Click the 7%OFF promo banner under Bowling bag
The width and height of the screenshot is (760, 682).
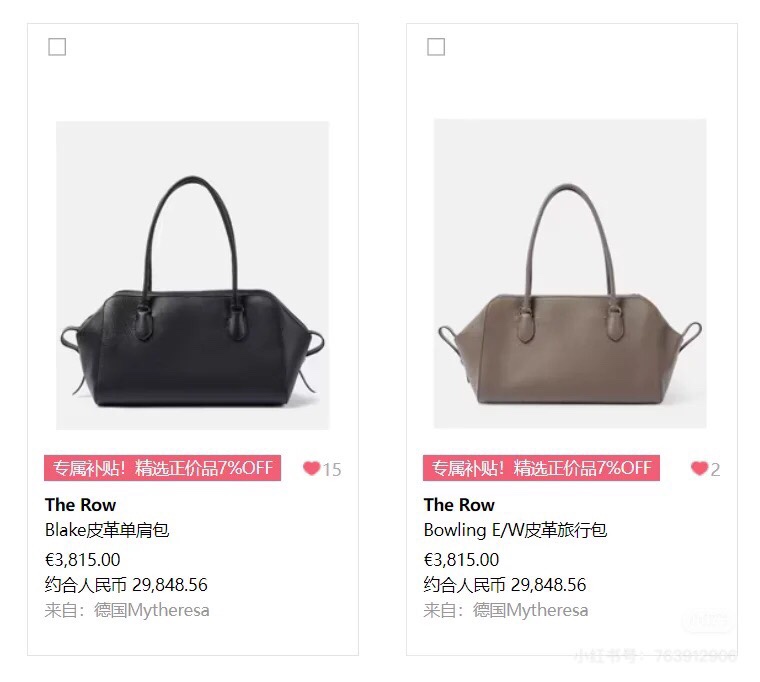tap(541, 468)
